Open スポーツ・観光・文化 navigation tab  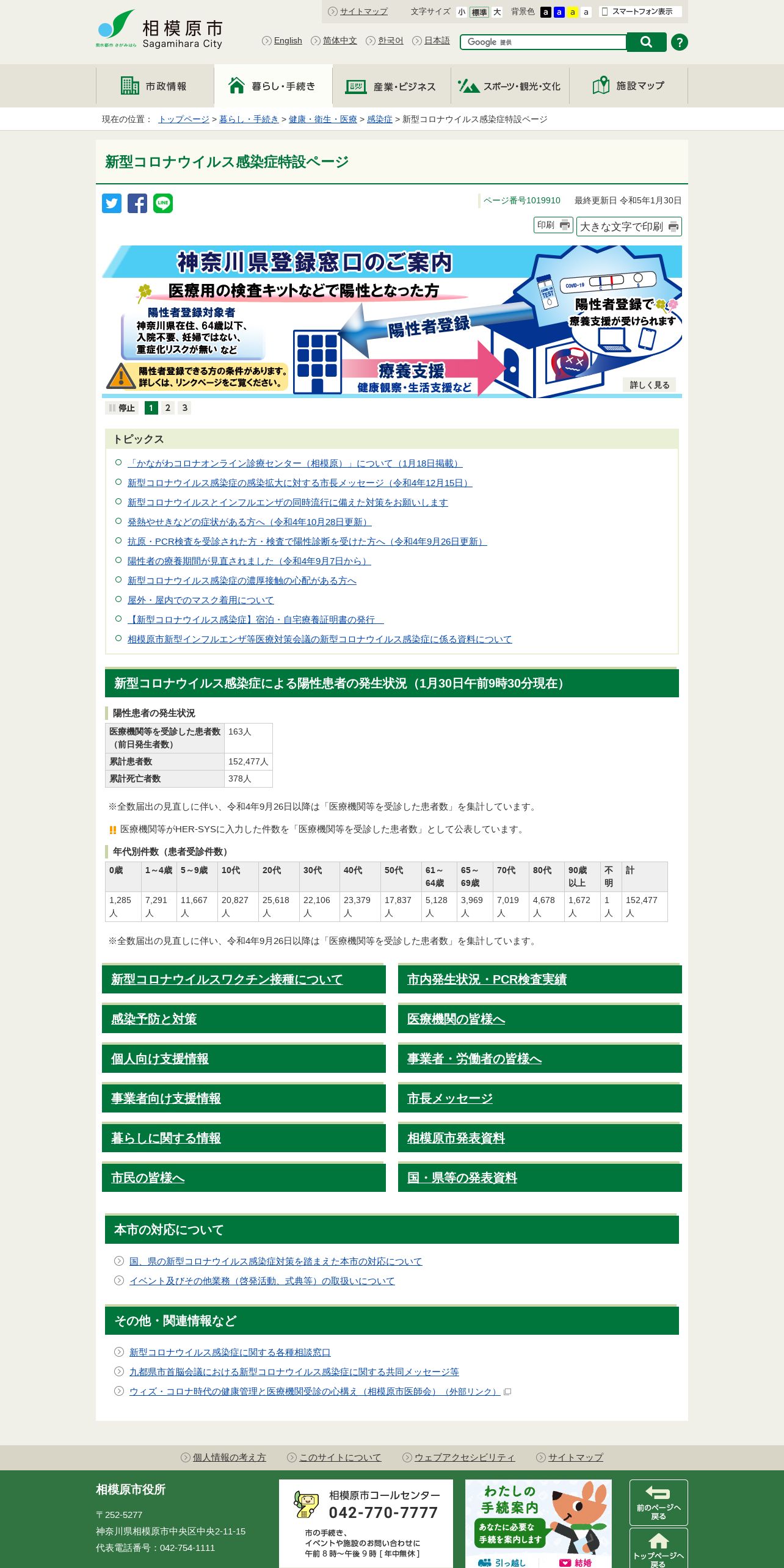pos(510,86)
